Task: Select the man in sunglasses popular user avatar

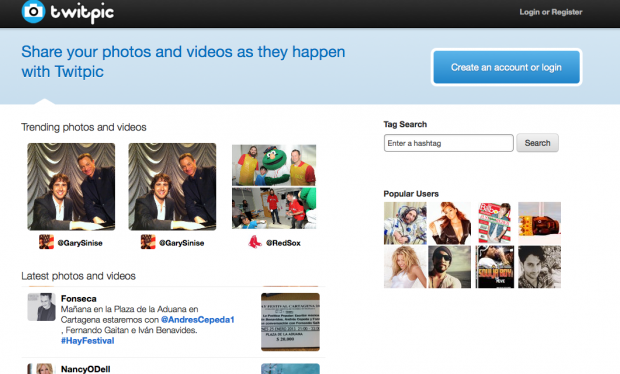Action: 450,267
